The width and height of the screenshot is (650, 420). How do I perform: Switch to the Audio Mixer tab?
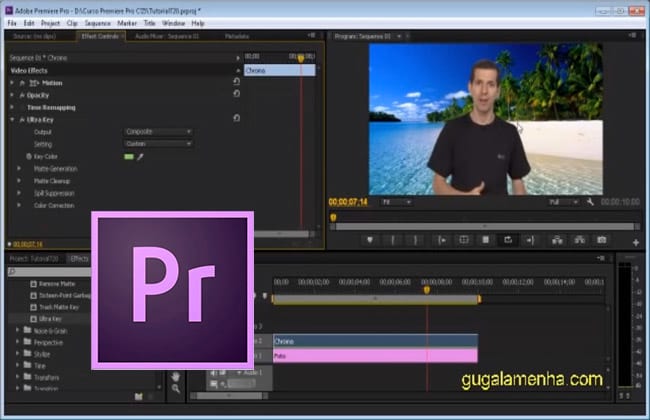(167, 36)
